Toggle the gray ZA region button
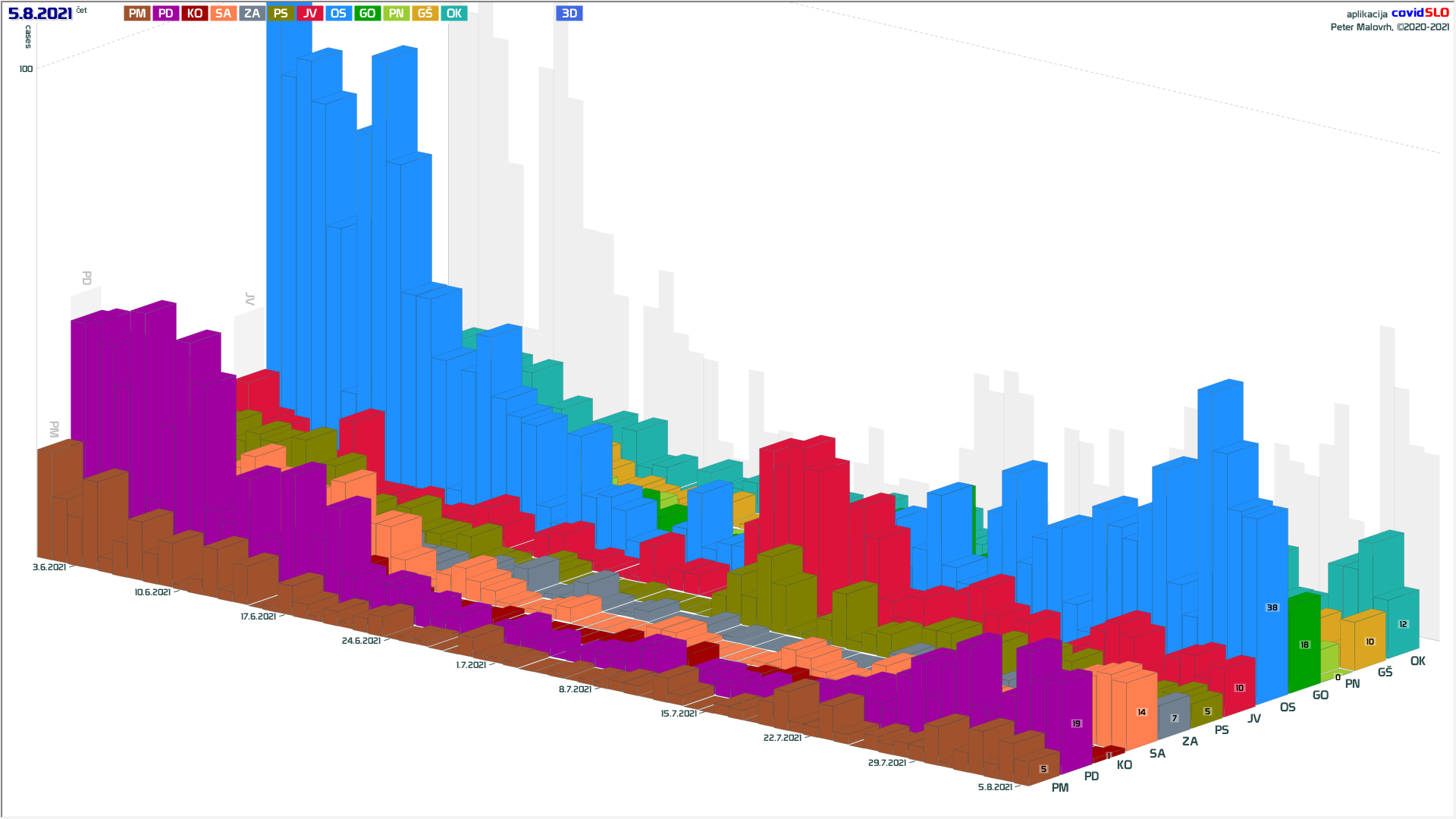 (x=252, y=14)
